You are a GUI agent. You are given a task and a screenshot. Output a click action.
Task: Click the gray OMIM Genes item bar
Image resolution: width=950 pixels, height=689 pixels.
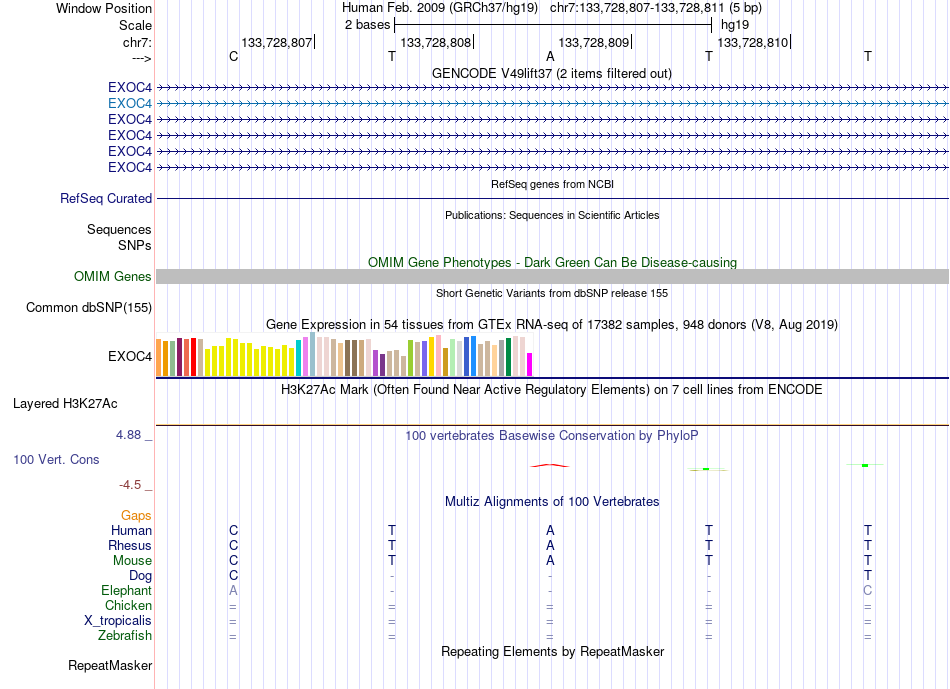point(552,277)
